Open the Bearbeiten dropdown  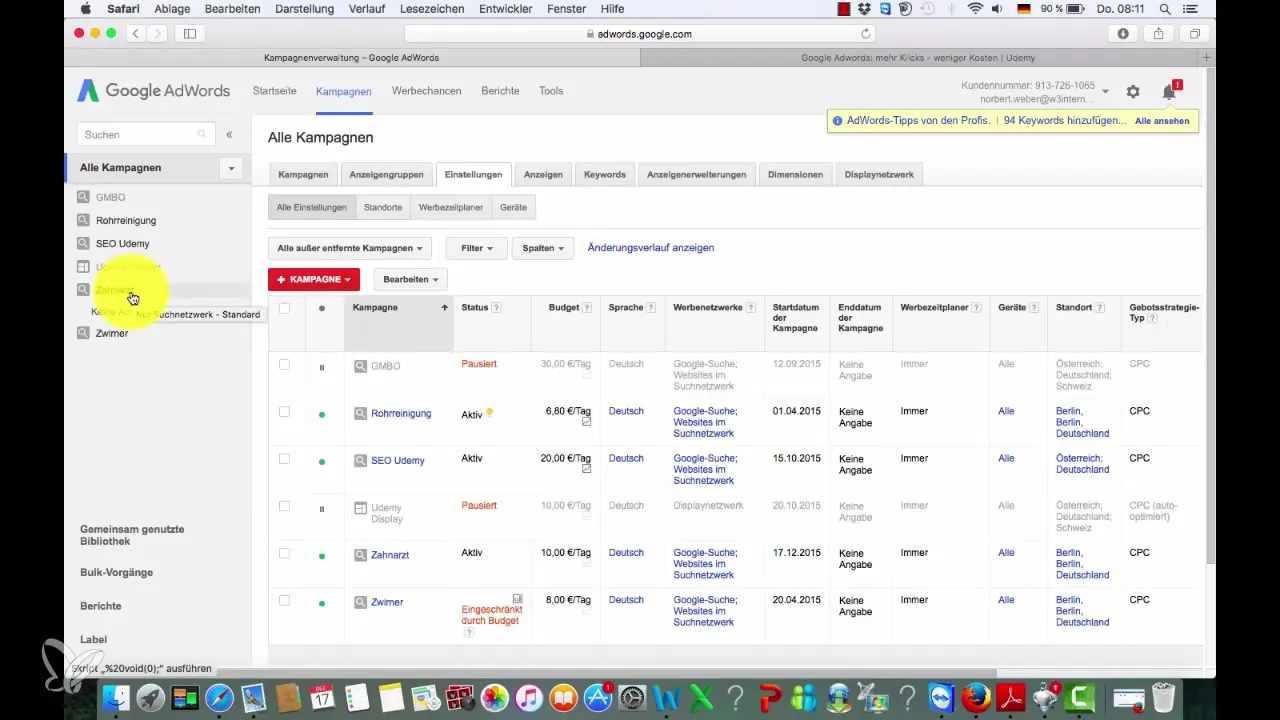[410, 279]
